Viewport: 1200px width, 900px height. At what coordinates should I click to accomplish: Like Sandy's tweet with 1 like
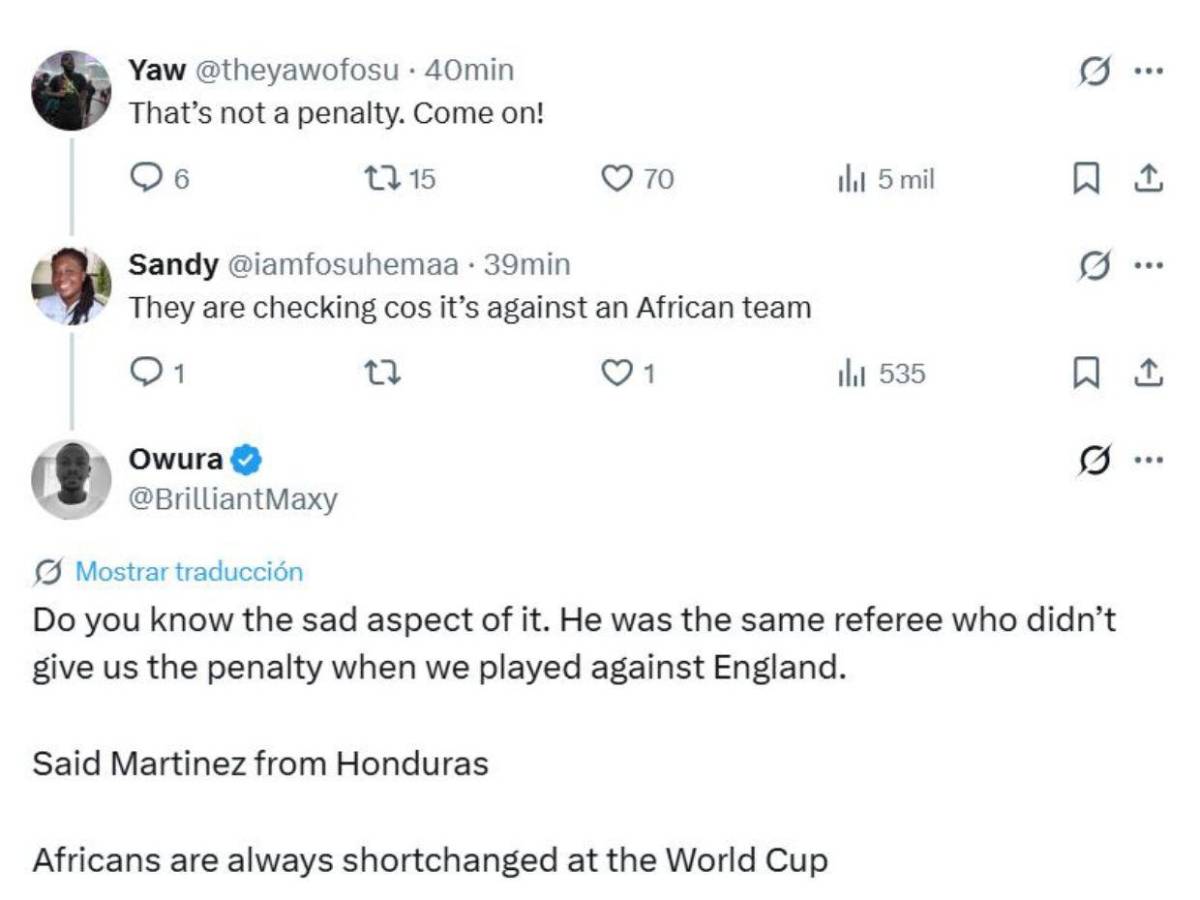[628, 374]
